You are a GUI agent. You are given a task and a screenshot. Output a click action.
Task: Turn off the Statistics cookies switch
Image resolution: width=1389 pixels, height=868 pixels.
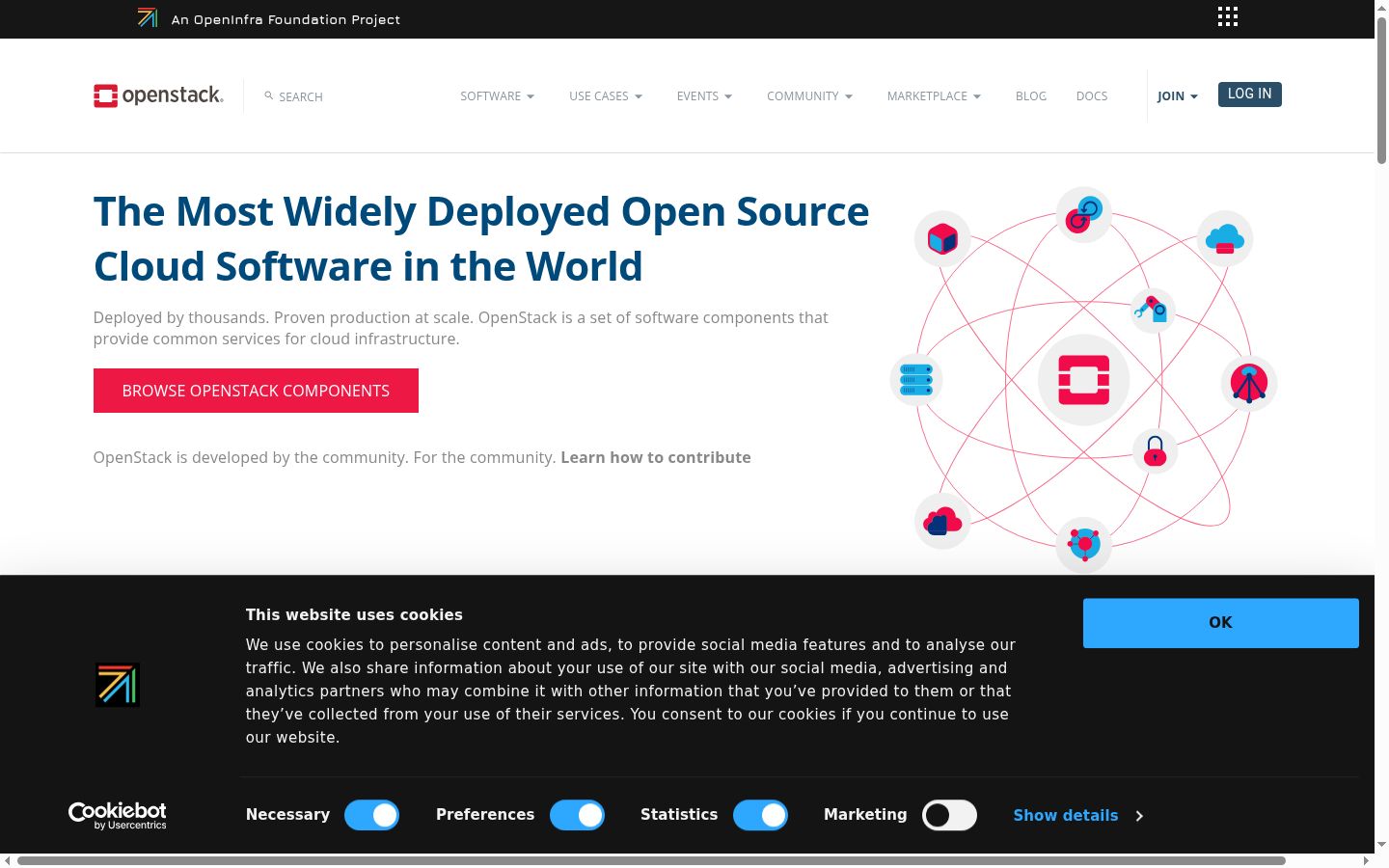[x=760, y=815]
